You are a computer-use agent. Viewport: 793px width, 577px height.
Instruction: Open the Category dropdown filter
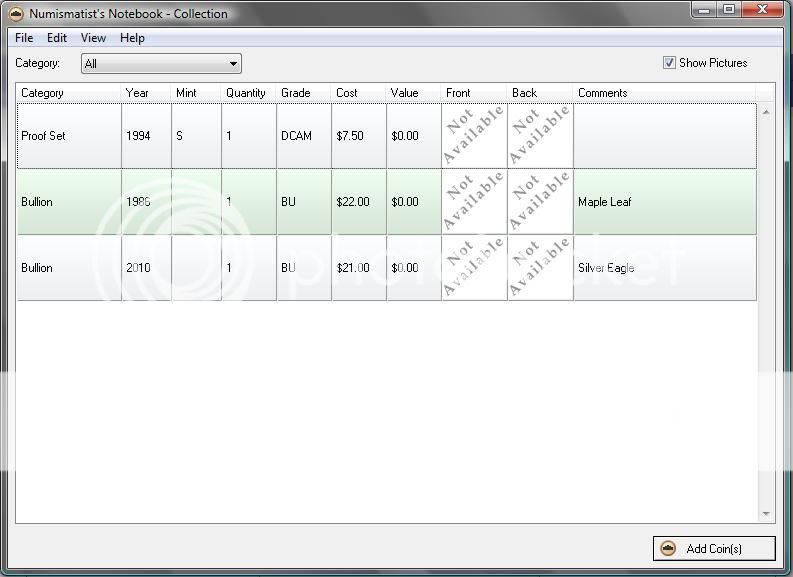[x=161, y=64]
